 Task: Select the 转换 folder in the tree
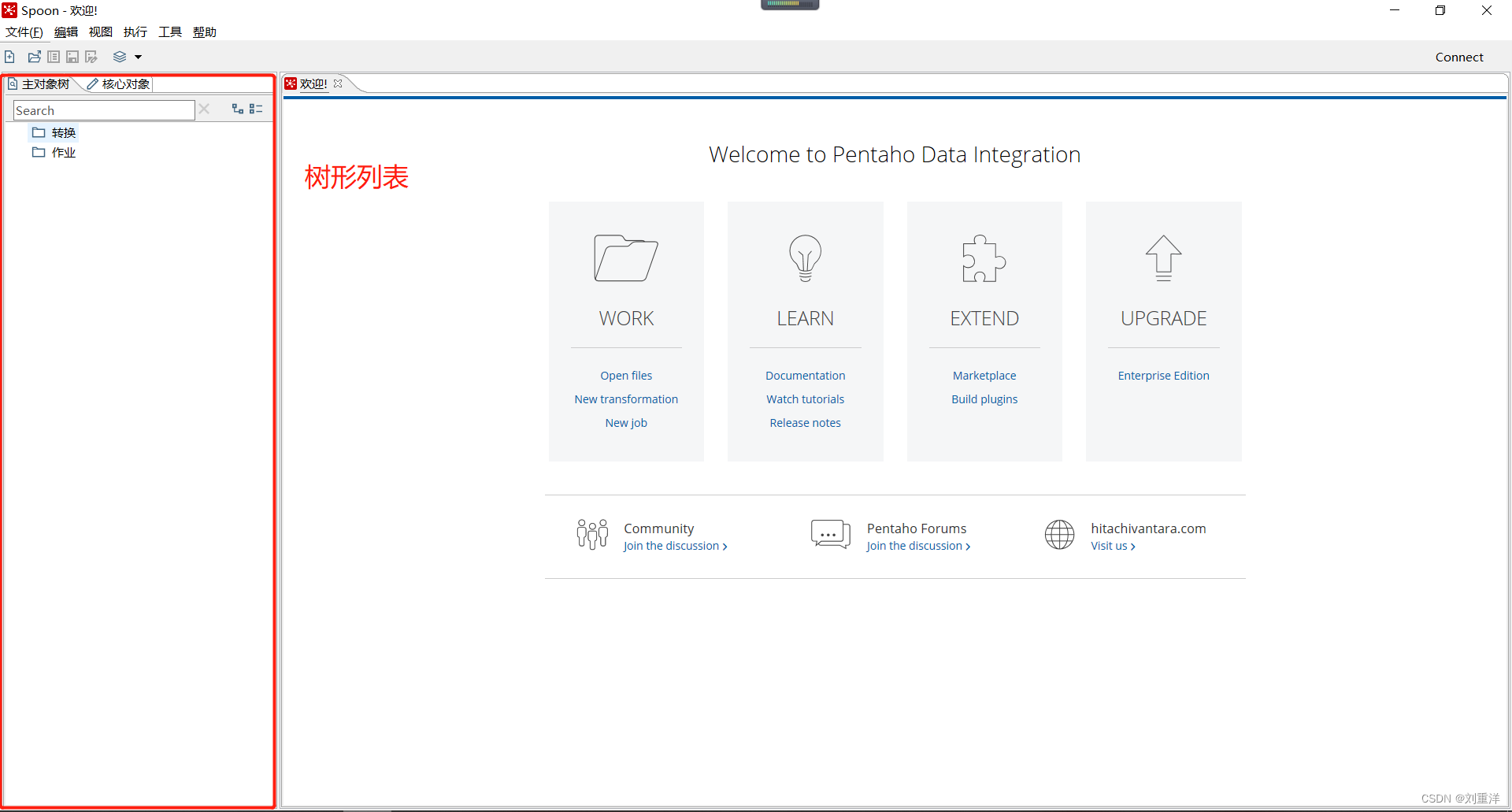point(54,132)
